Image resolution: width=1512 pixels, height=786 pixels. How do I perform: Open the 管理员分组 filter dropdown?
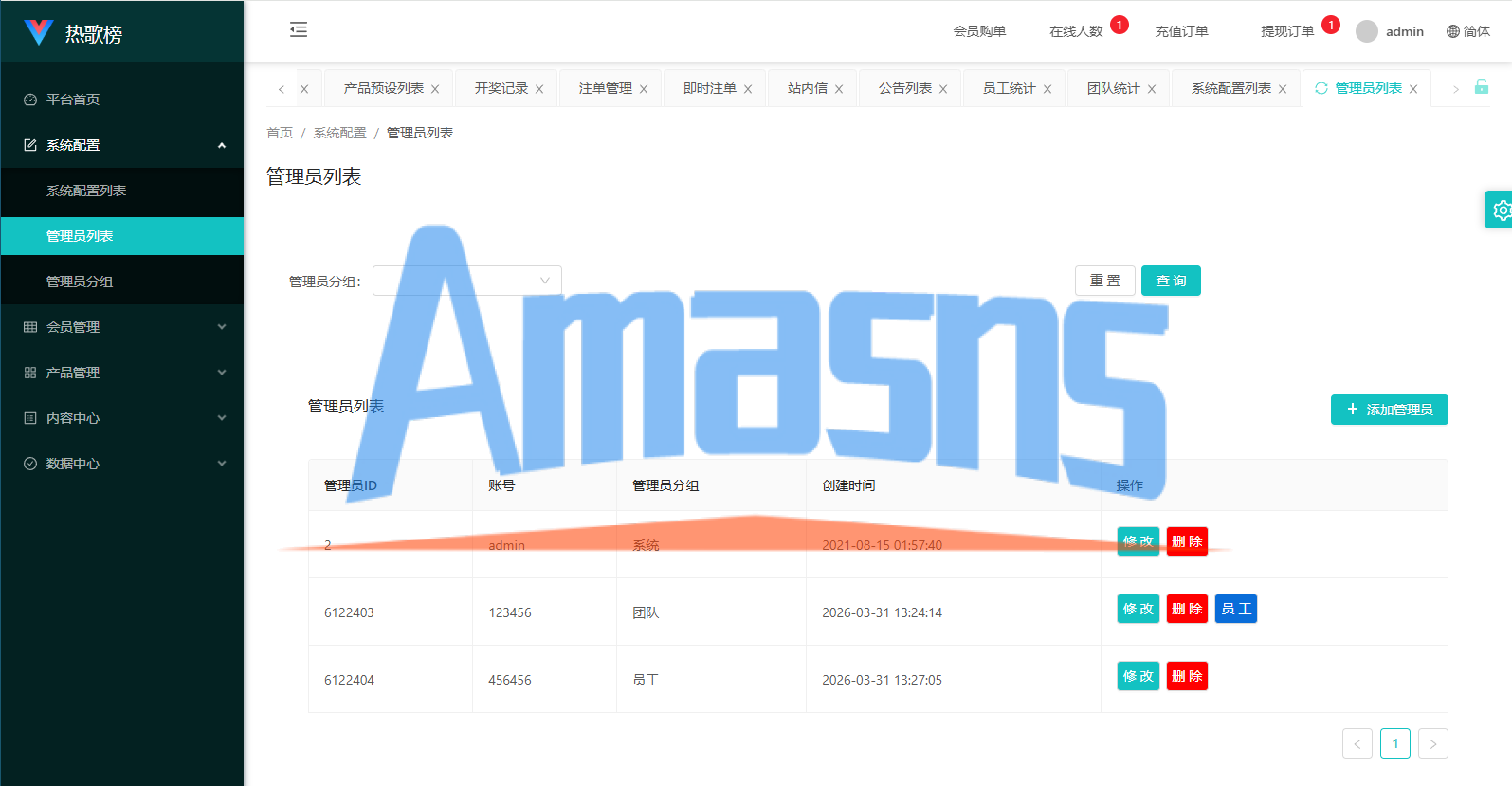pyautogui.click(x=467, y=281)
